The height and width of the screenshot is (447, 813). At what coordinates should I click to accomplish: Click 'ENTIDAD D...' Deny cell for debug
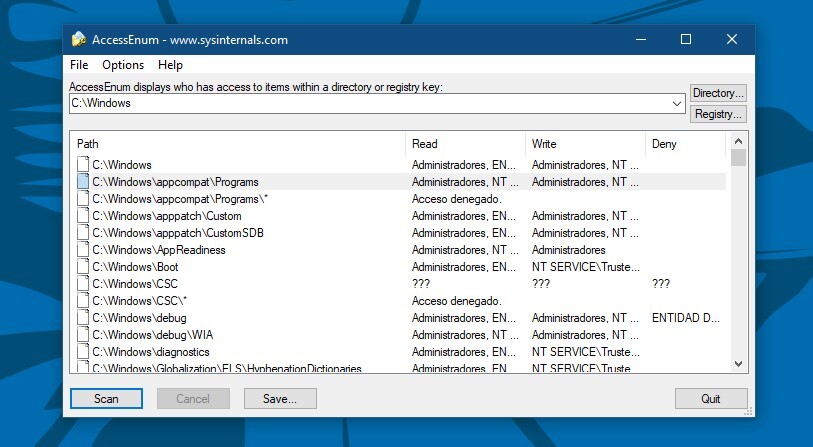685,318
